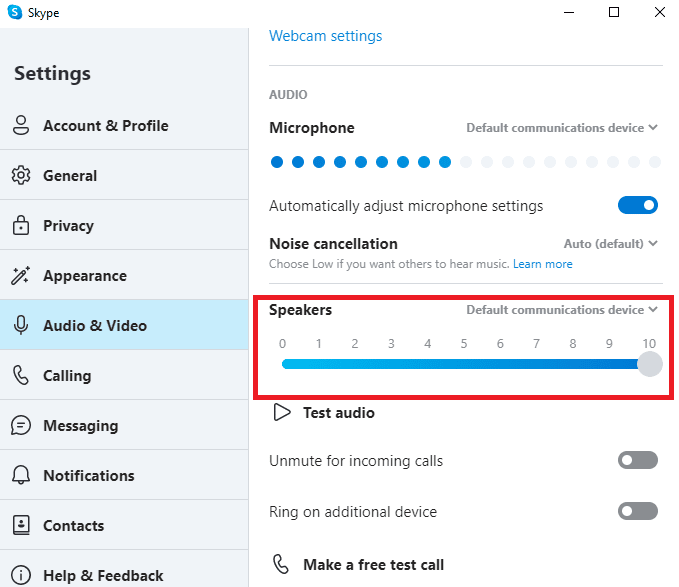Click the Privacy padlock icon
This screenshot has width=679, height=587.
click(21, 225)
